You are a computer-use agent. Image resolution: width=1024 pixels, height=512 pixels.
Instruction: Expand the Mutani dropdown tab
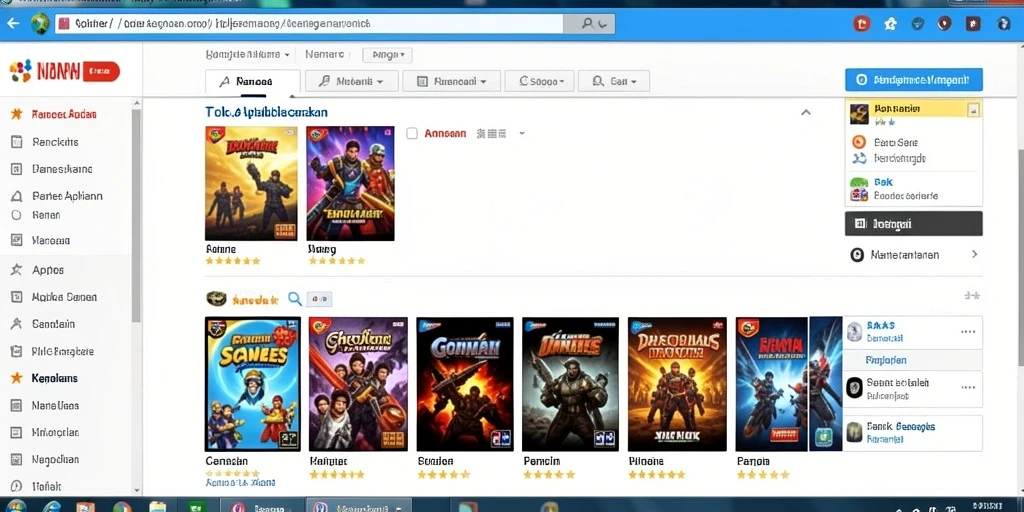click(352, 82)
